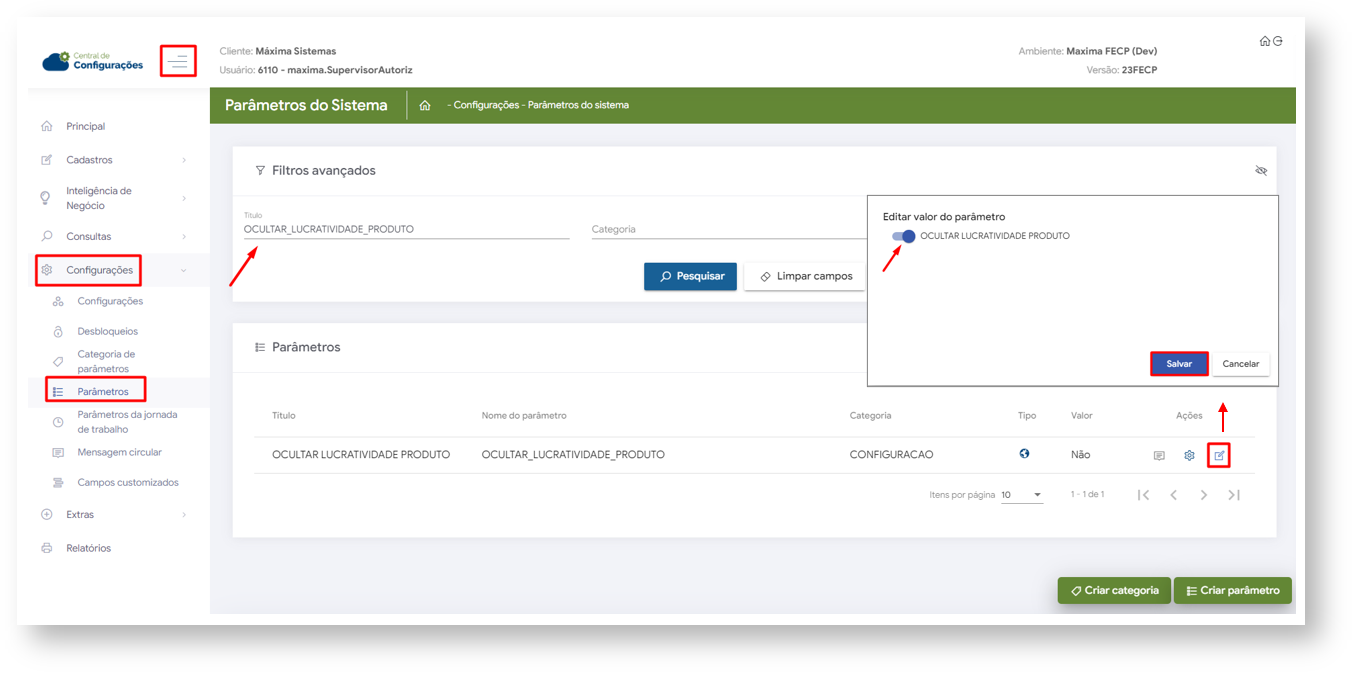1353x673 pixels.
Task: Hide the advanced filters panel
Action: (x=1261, y=171)
